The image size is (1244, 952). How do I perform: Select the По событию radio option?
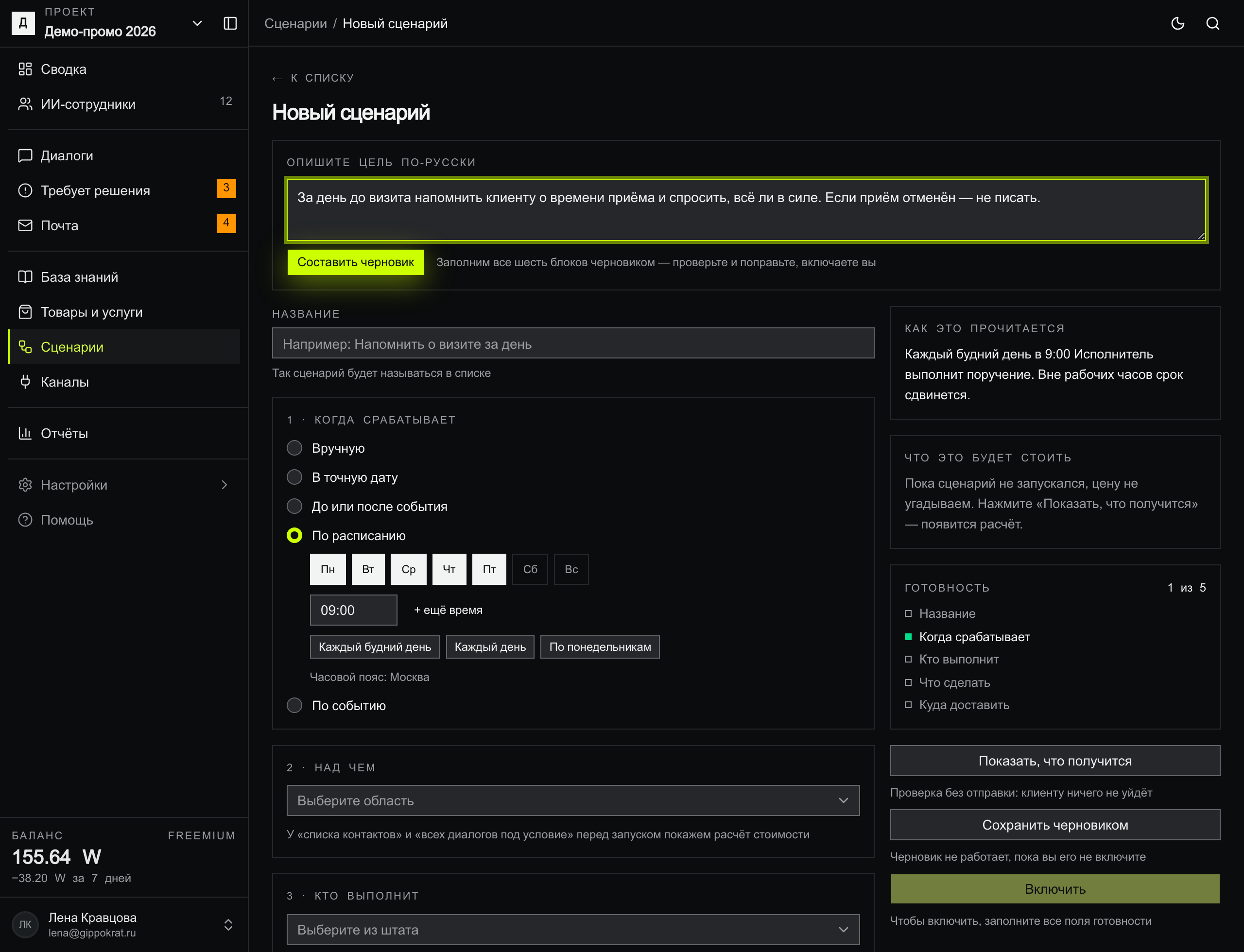tap(294, 705)
